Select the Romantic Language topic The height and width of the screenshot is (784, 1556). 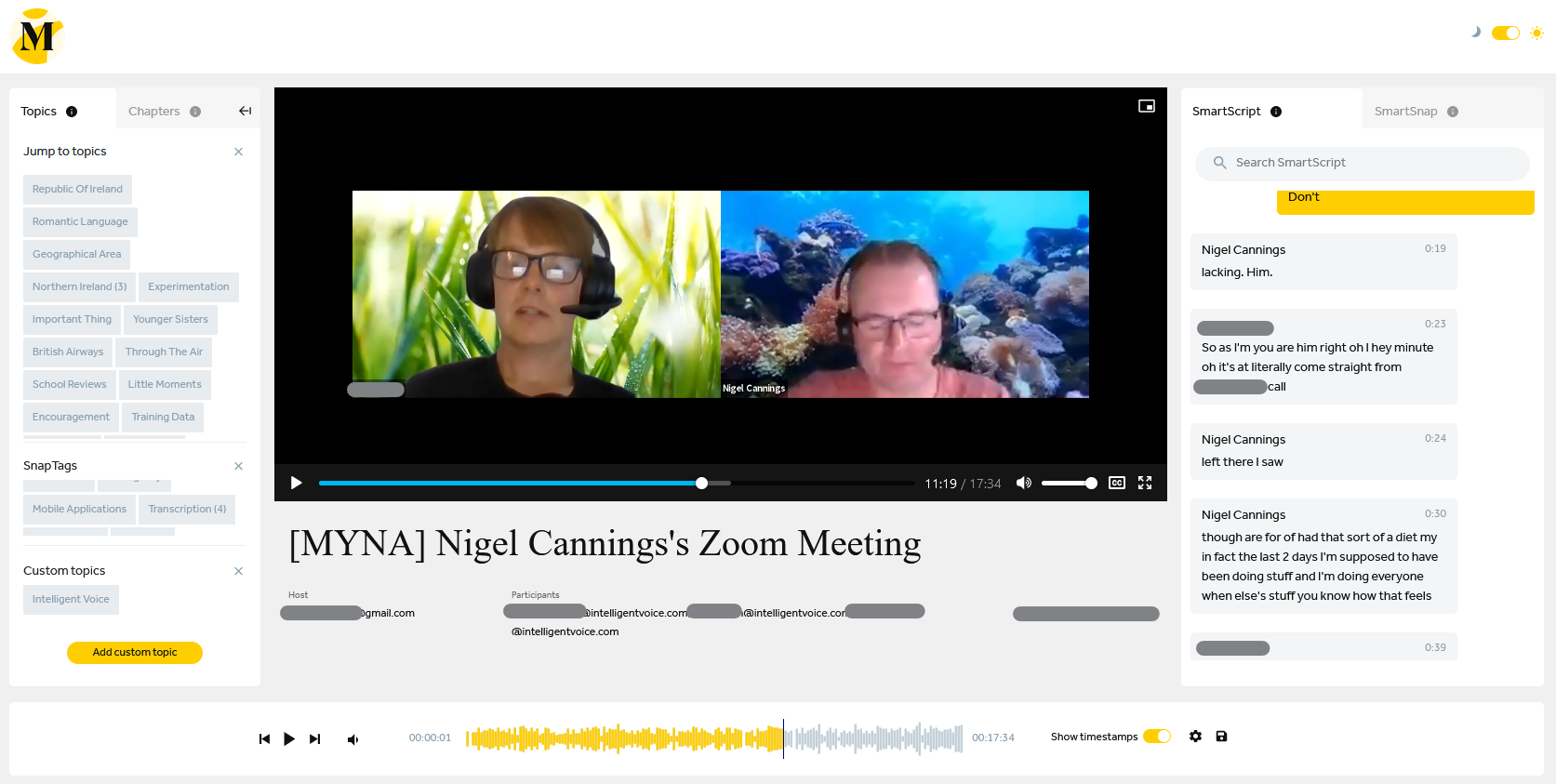coord(80,221)
